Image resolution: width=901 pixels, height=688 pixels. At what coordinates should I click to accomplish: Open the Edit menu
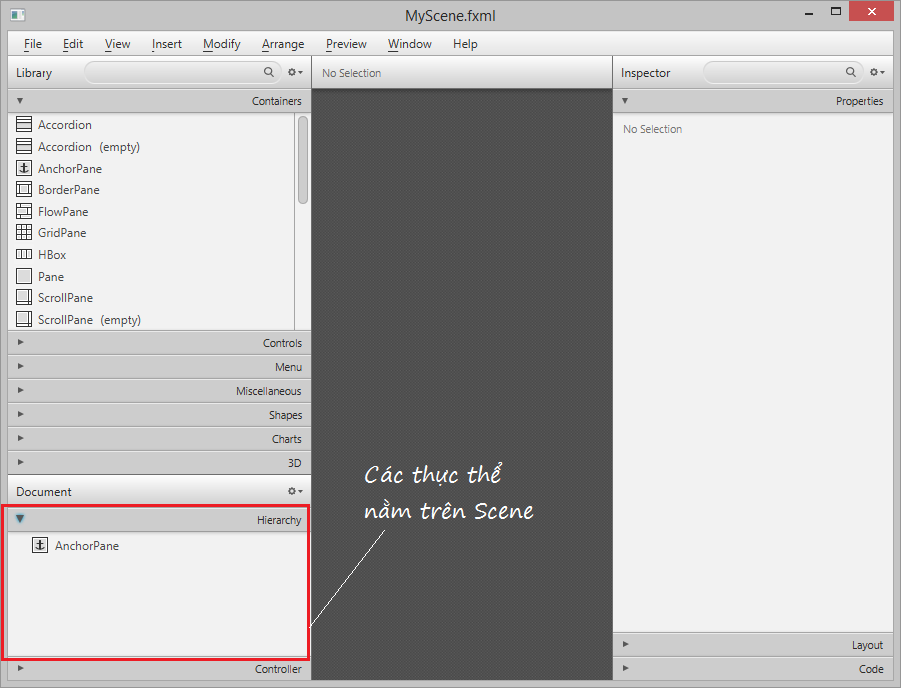point(73,44)
